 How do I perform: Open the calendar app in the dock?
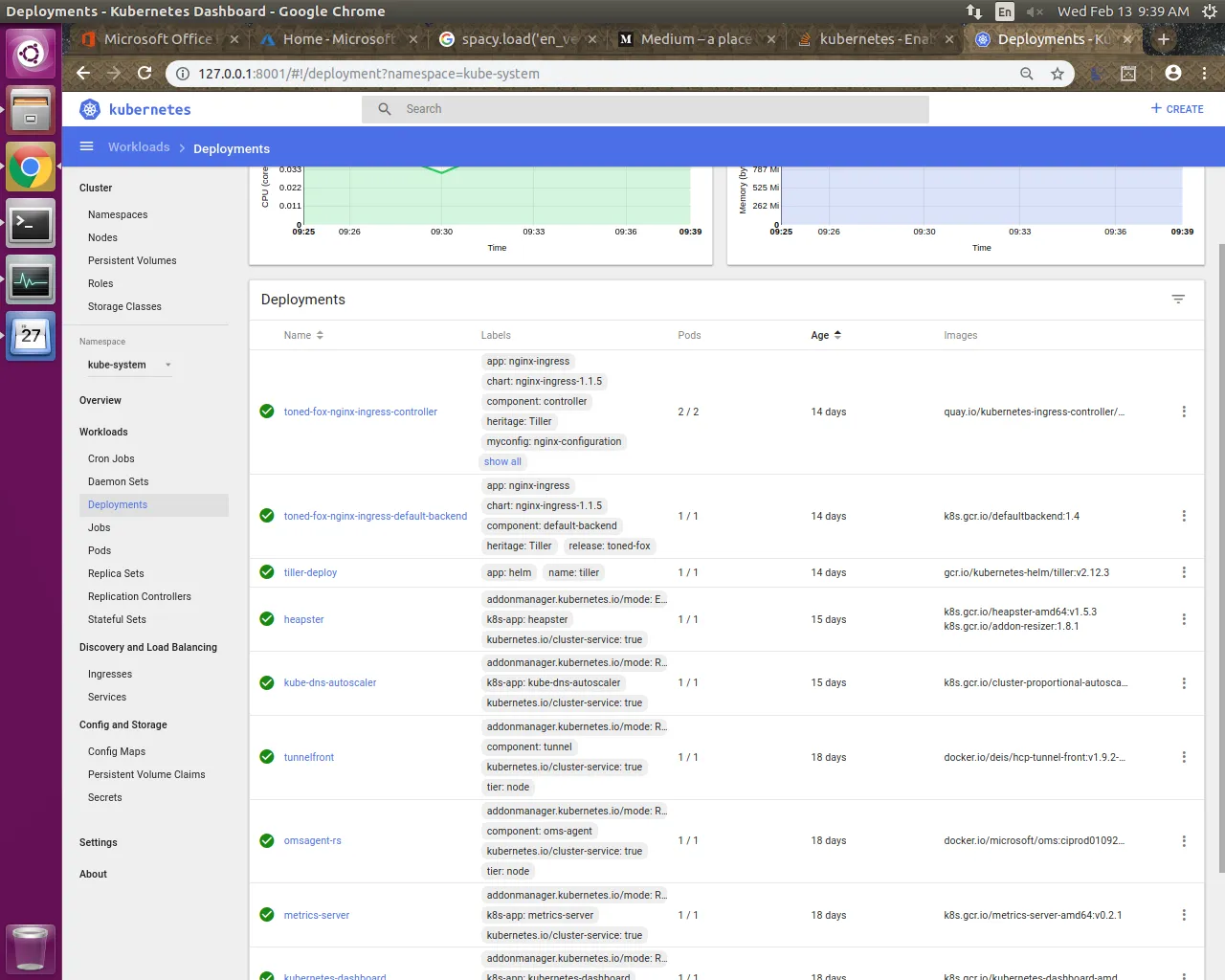[x=31, y=337]
